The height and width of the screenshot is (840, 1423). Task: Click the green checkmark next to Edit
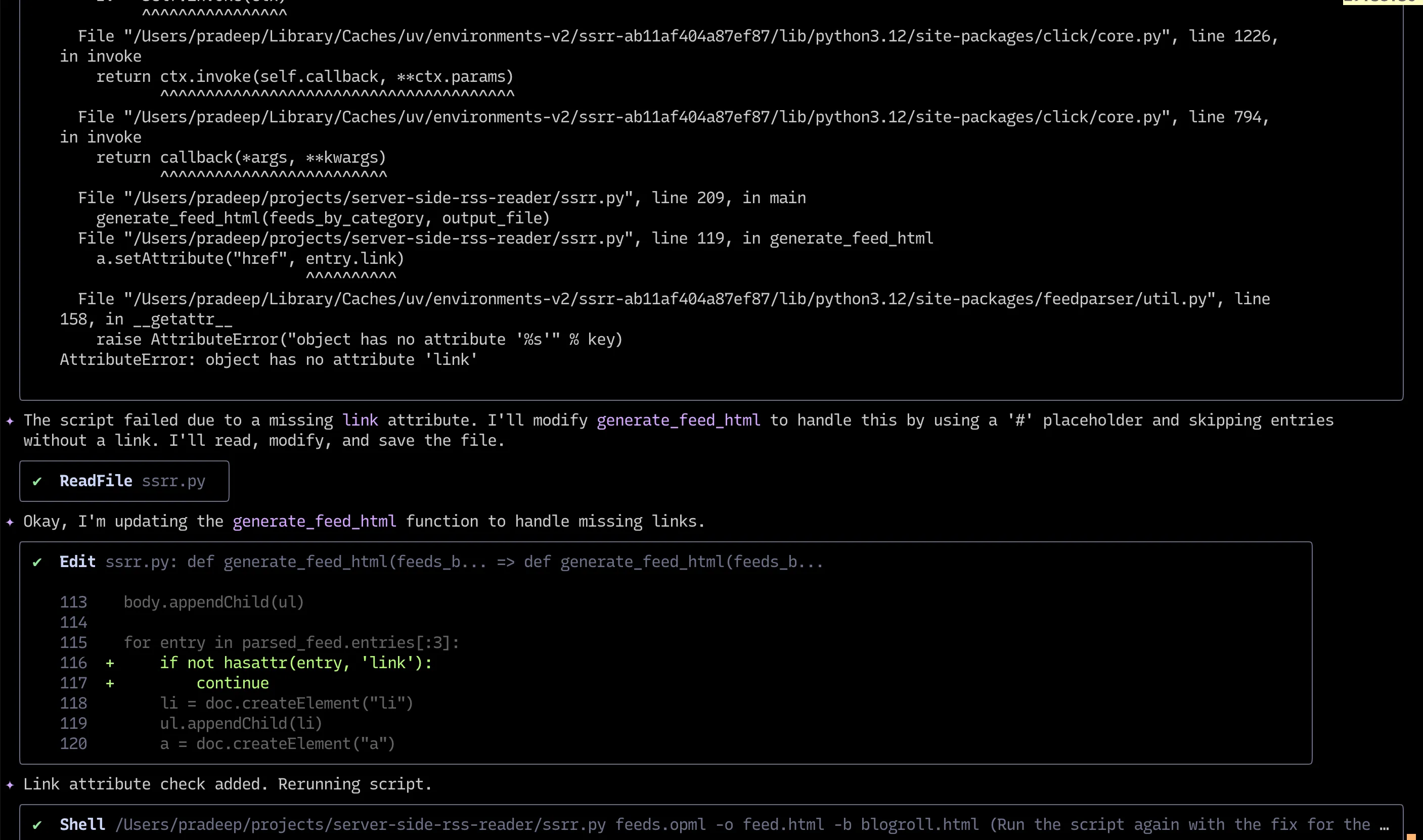coord(37,562)
